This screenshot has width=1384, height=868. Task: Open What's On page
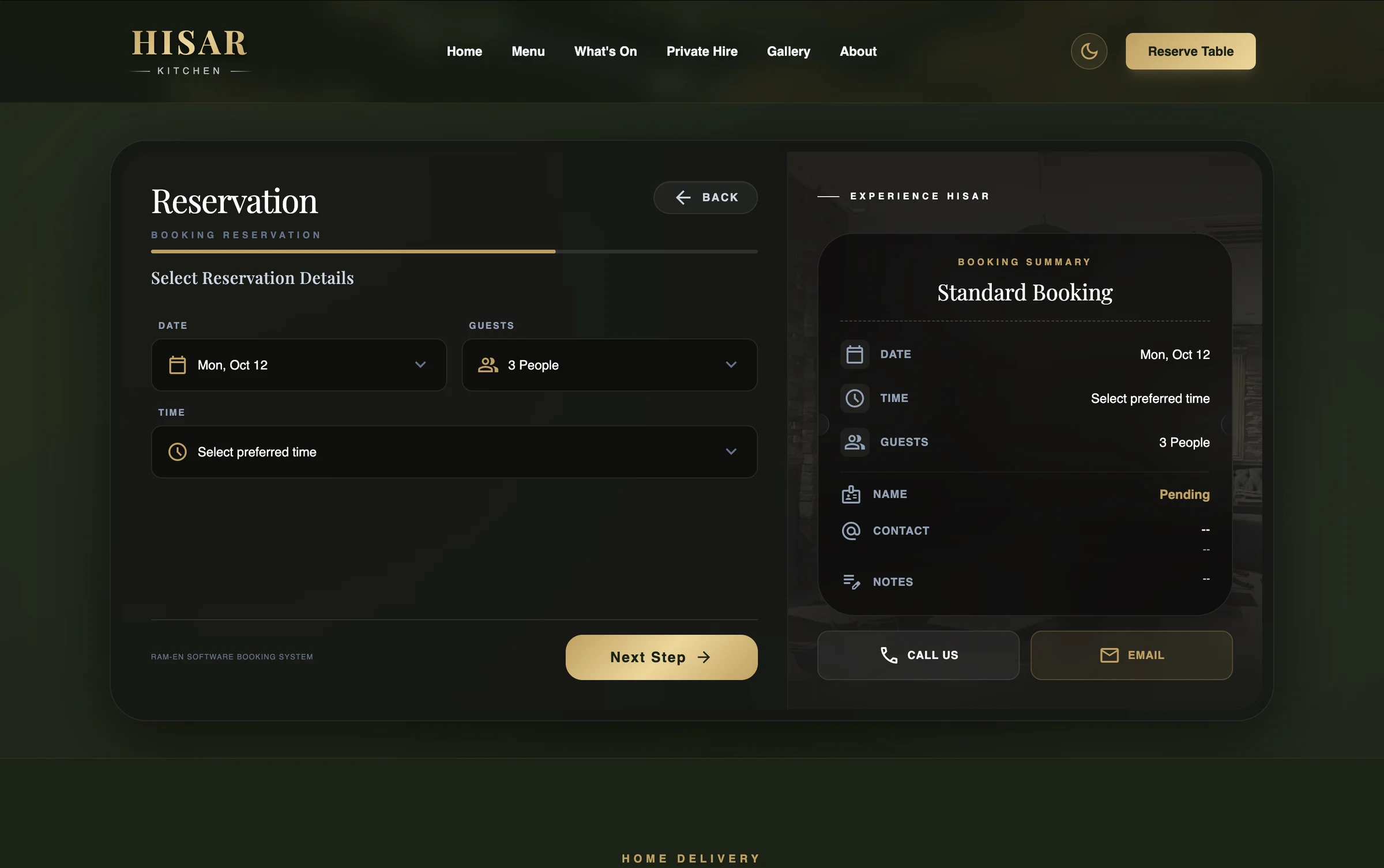(605, 51)
